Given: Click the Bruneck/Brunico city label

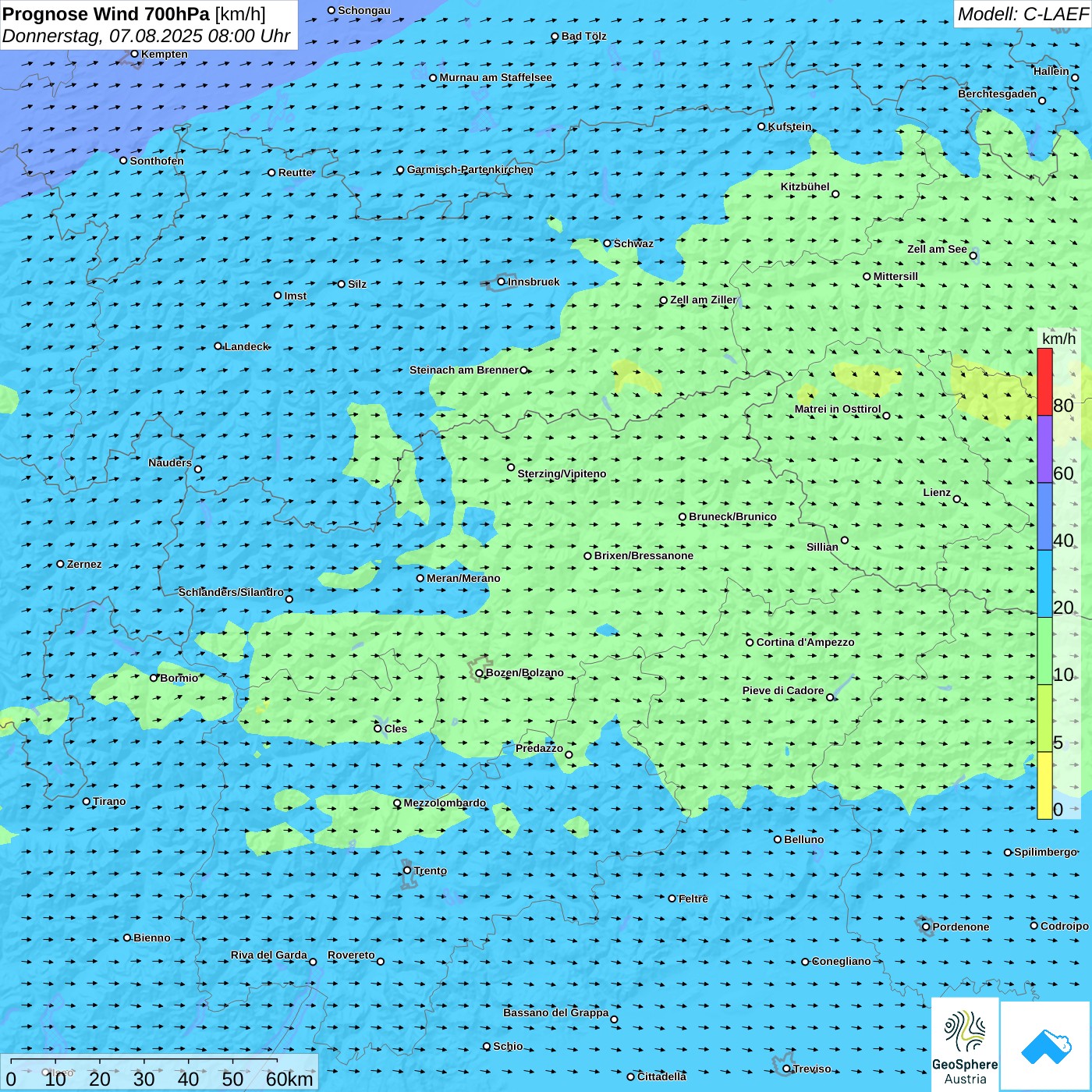Looking at the screenshot, I should (732, 516).
